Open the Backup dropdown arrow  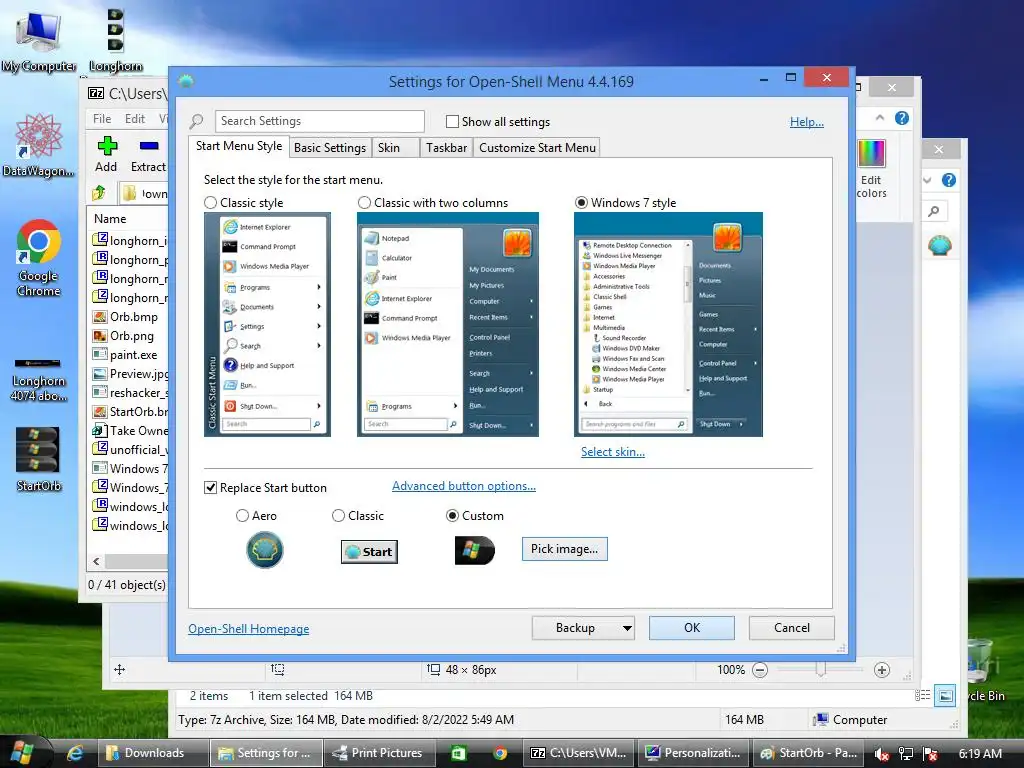coord(627,628)
